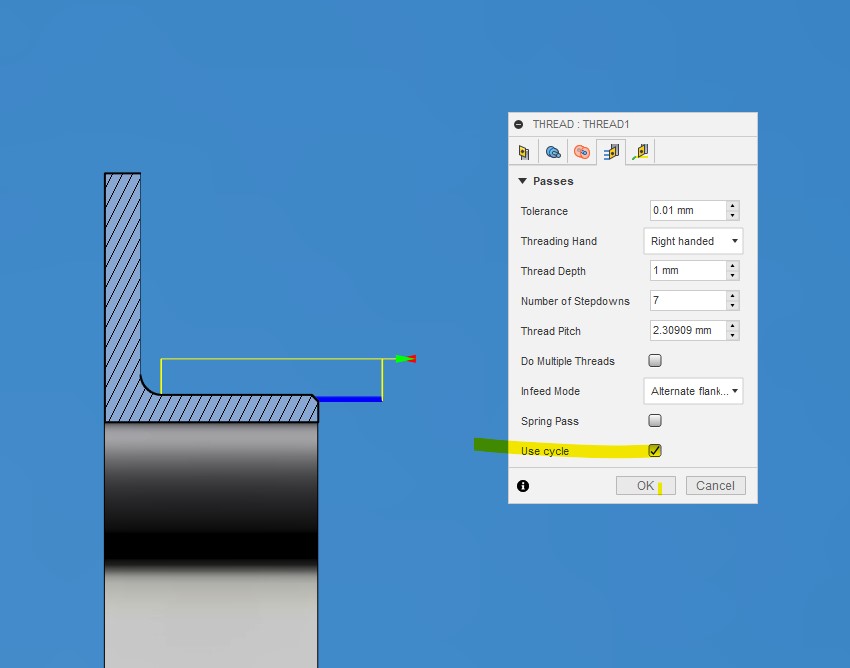Uncheck the Use cycle checkbox
Image resolution: width=850 pixels, height=668 pixels.
[x=655, y=451]
